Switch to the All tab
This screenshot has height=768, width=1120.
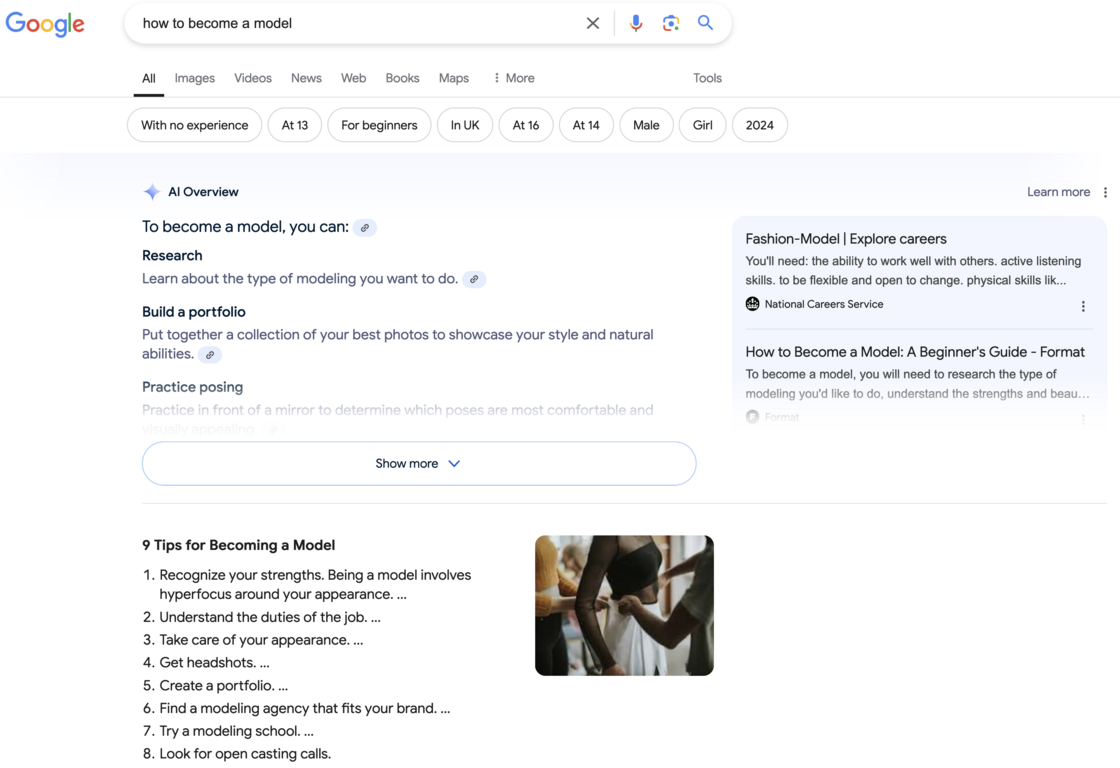(149, 78)
